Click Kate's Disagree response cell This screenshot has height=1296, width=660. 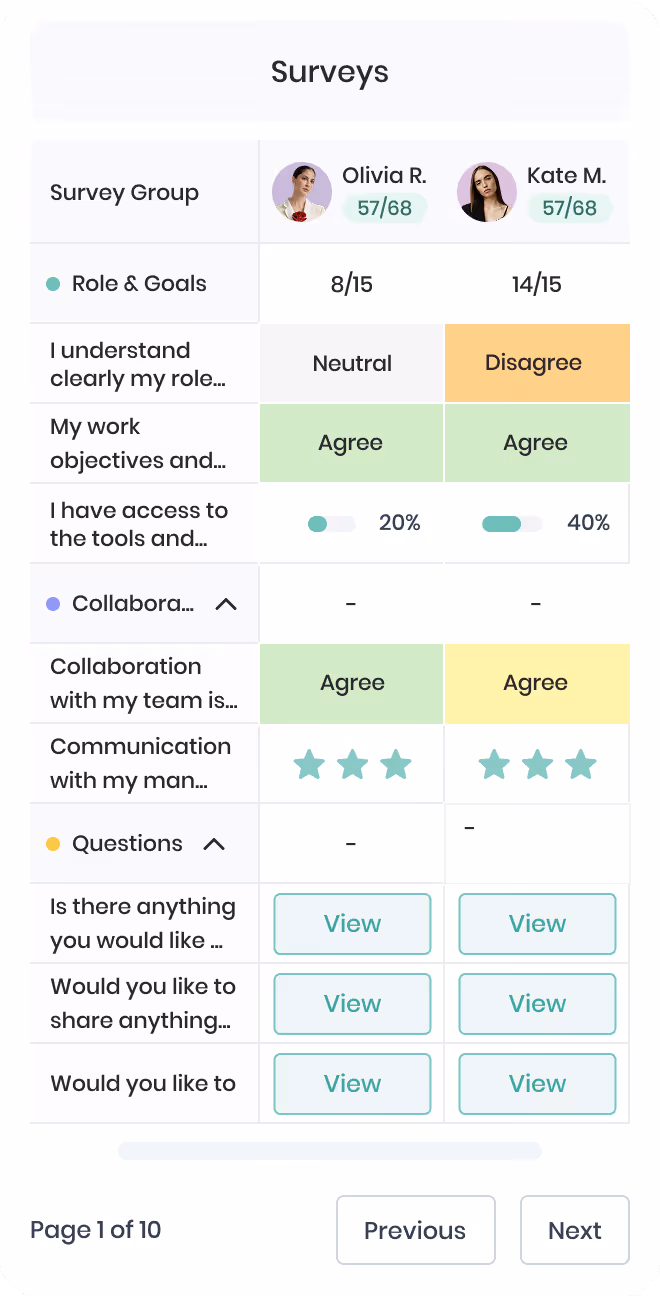[x=537, y=363]
